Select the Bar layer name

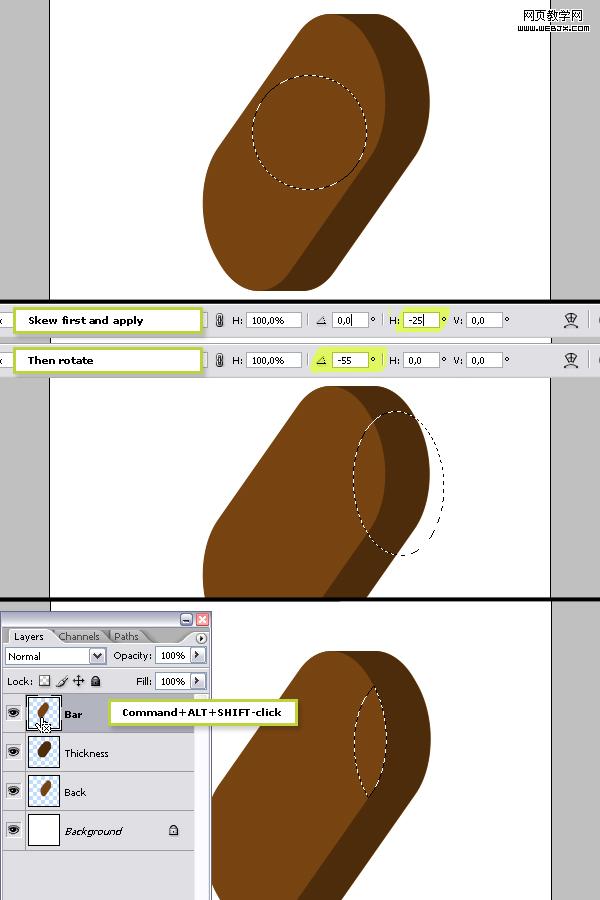point(73,715)
